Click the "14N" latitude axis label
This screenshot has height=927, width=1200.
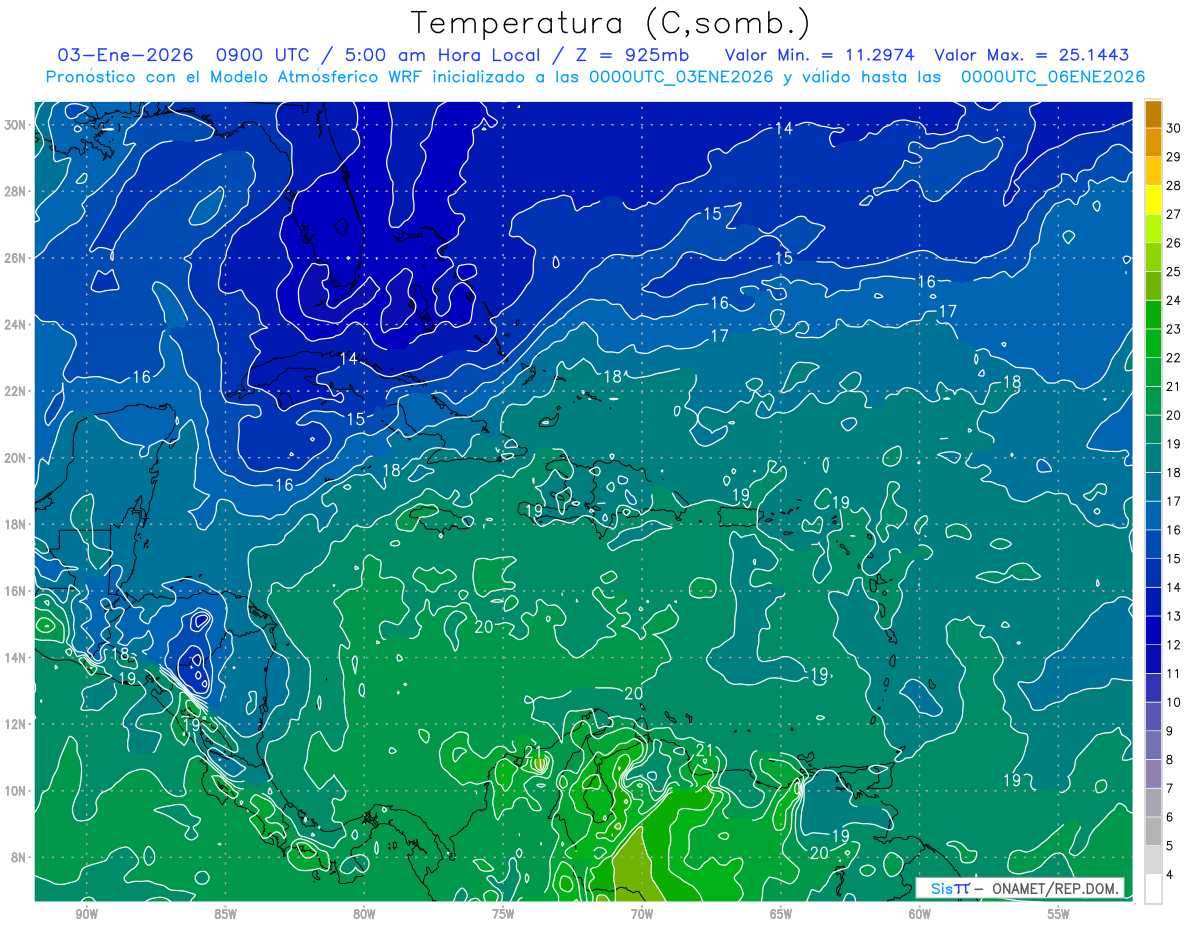[x=16, y=657]
